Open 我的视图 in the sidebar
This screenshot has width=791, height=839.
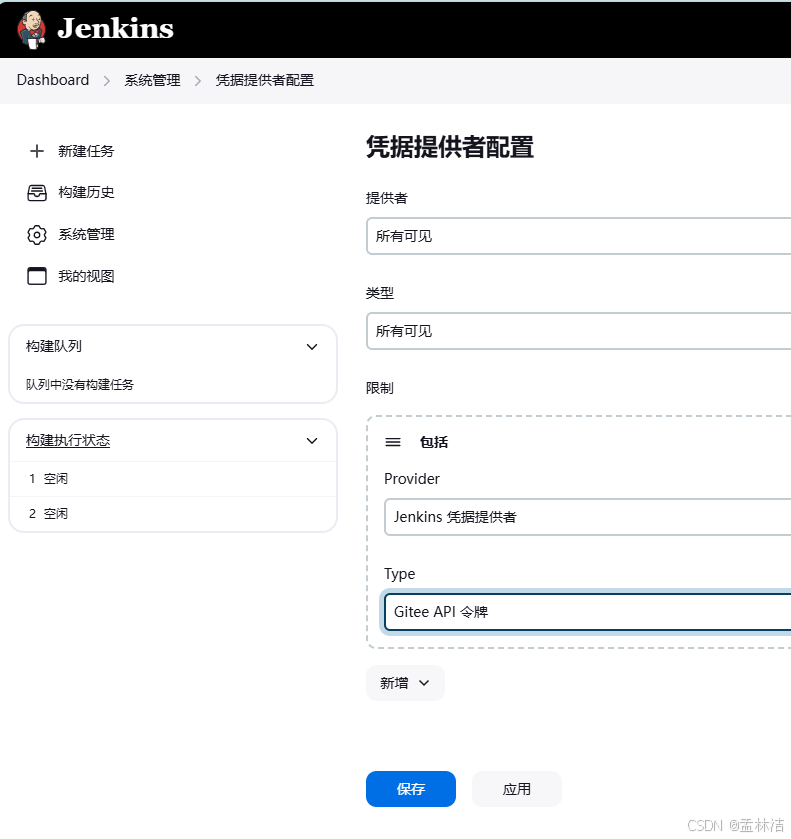click(86, 276)
